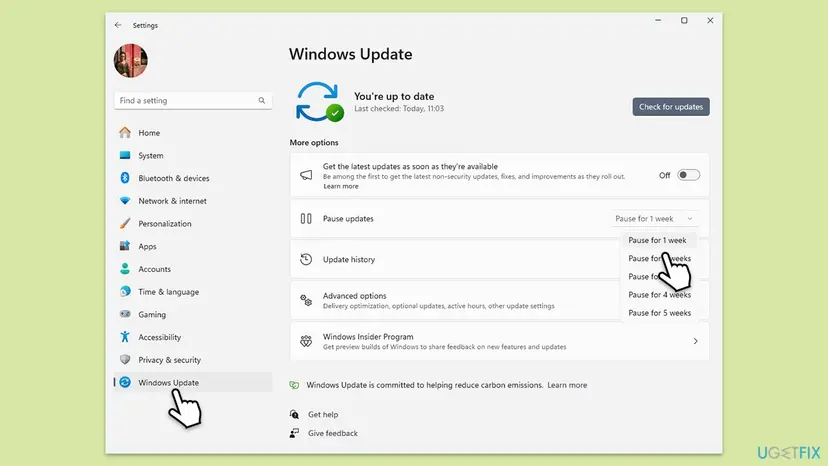Choose Pause for 1 week option
This screenshot has height=466, width=828.
click(x=657, y=240)
